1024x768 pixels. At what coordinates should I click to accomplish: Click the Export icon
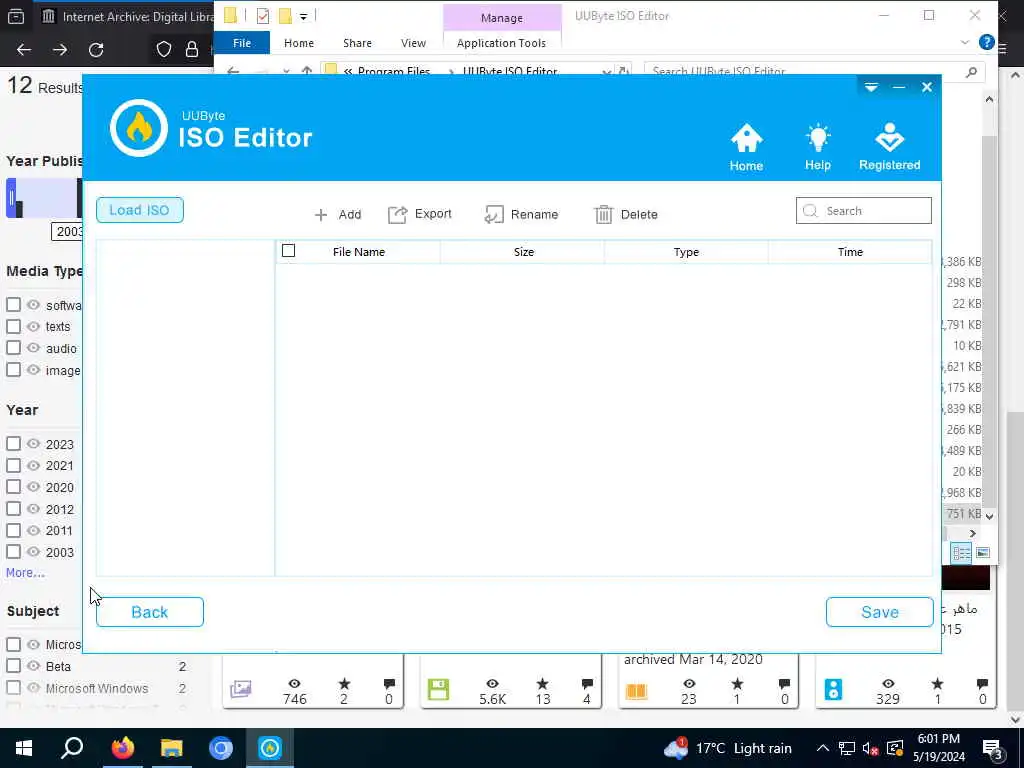coord(397,214)
